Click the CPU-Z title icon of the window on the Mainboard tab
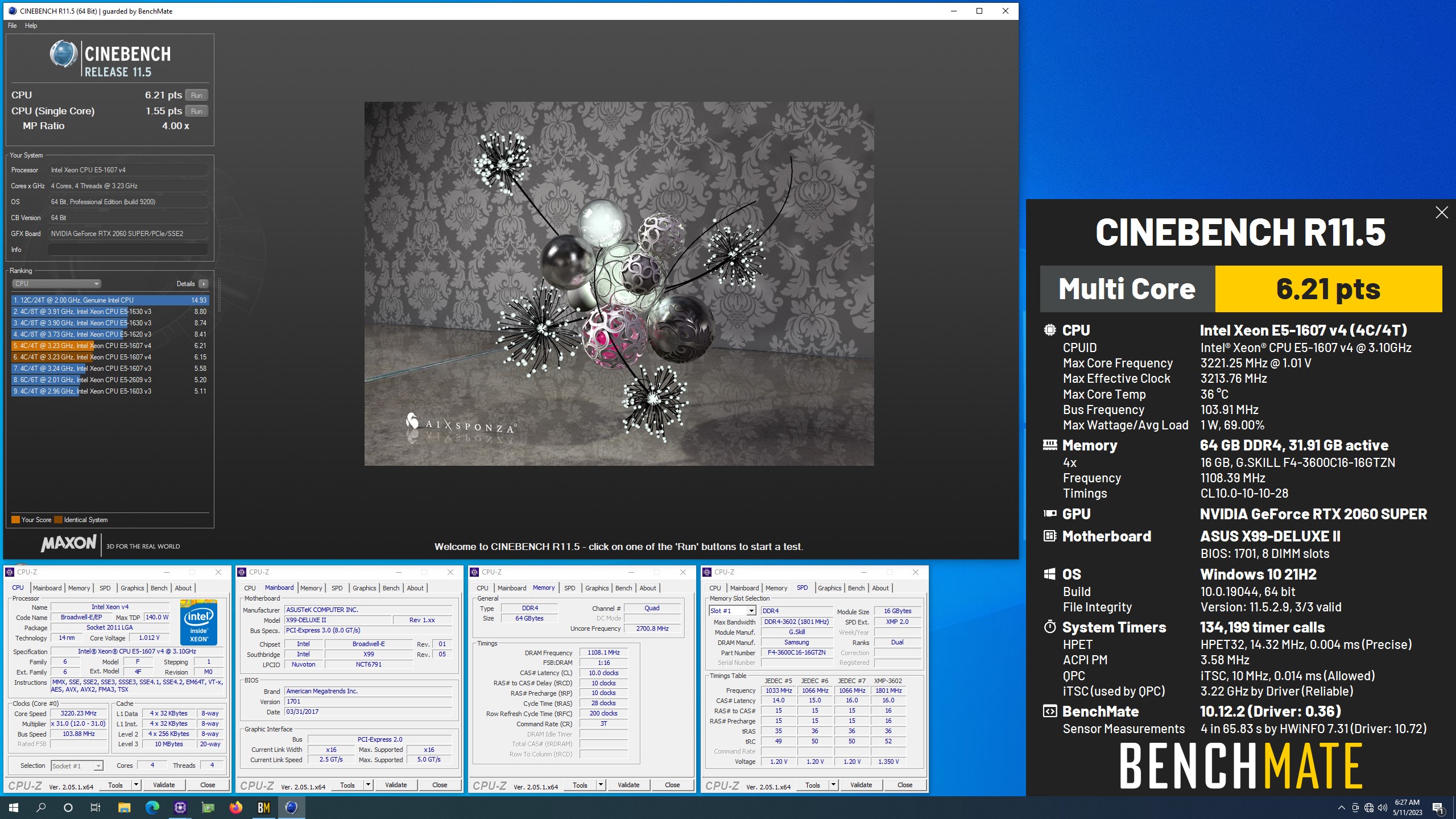1456x819 pixels. click(x=242, y=572)
